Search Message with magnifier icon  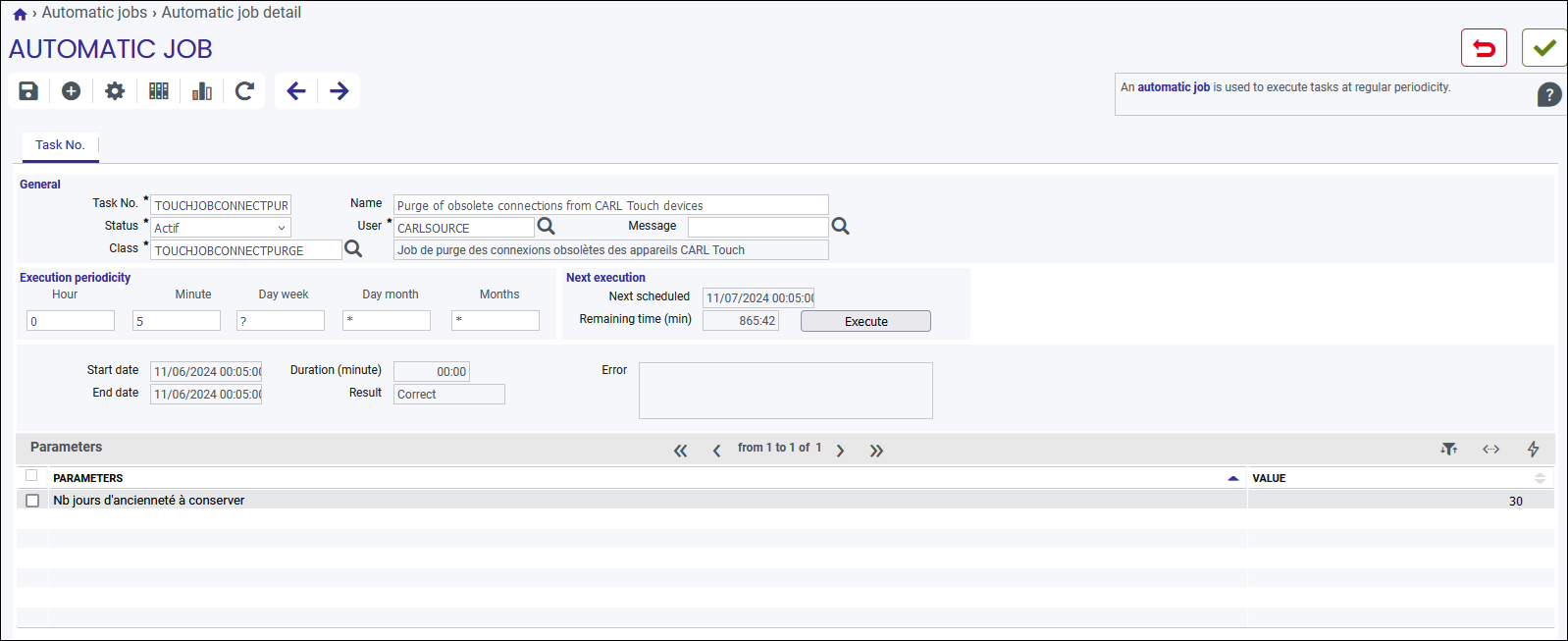(841, 227)
